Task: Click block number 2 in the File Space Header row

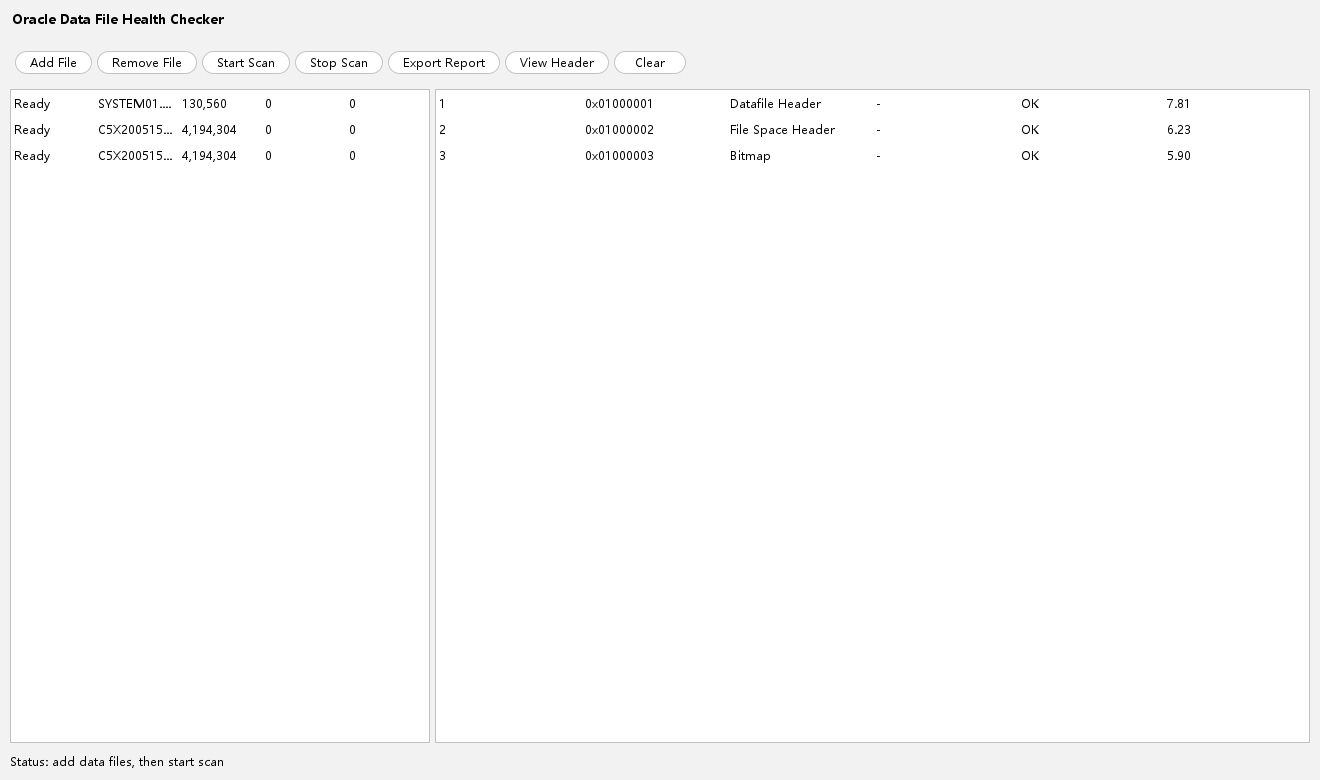Action: coord(442,130)
